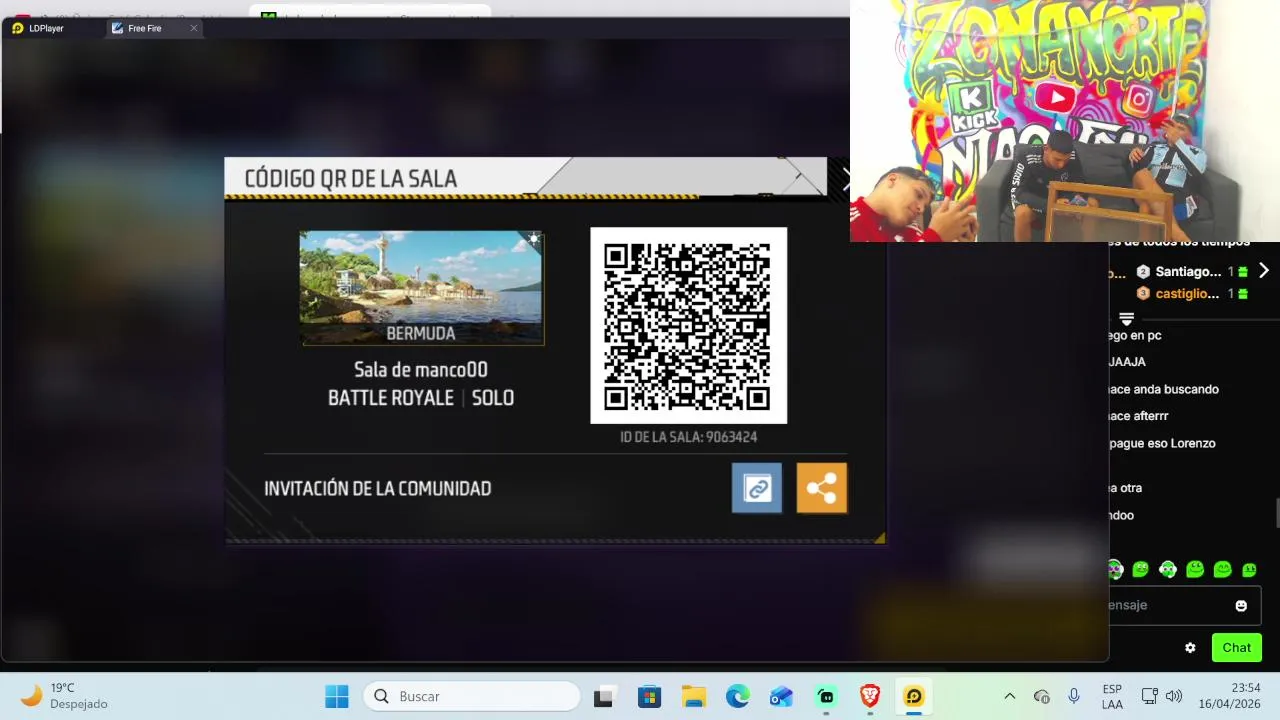The image size is (1280, 720).
Task: Collapse leaderboard with the filter-lines icon
Action: point(1126,318)
